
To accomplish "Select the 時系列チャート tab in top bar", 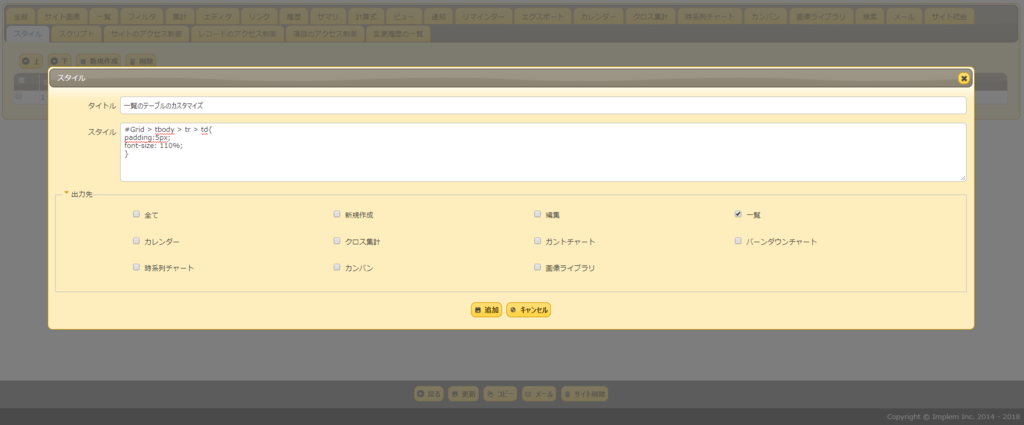I will click(x=711, y=16).
